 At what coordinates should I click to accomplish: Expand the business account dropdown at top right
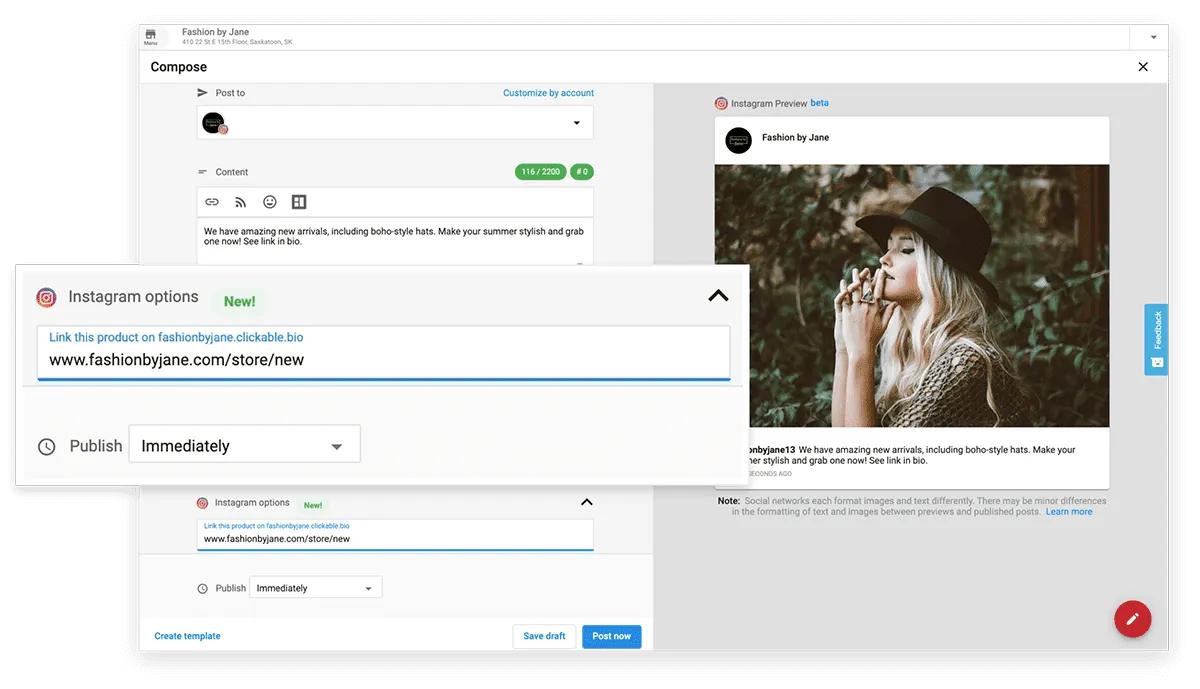click(1153, 37)
